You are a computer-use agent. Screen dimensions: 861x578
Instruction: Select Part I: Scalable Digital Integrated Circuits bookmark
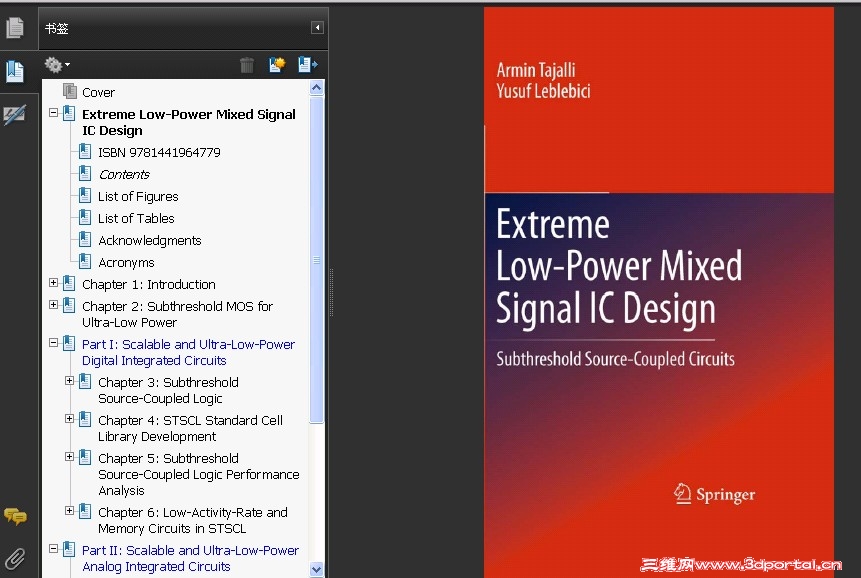pyautogui.click(x=188, y=352)
